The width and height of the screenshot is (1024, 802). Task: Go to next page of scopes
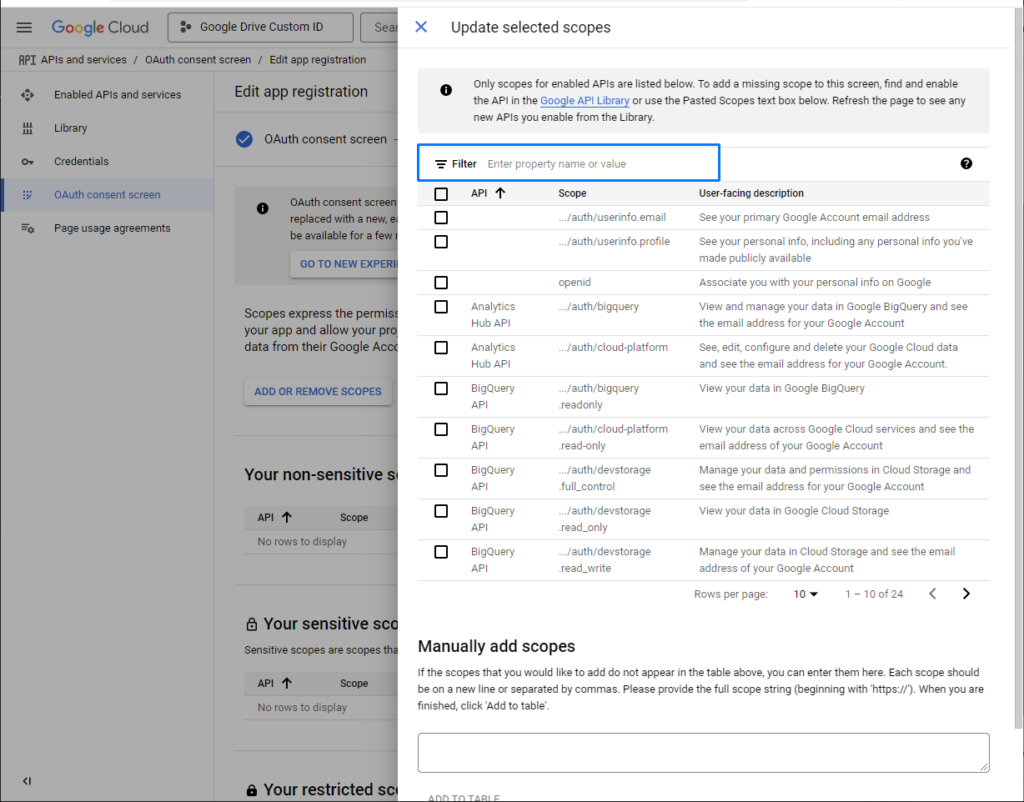coord(966,594)
